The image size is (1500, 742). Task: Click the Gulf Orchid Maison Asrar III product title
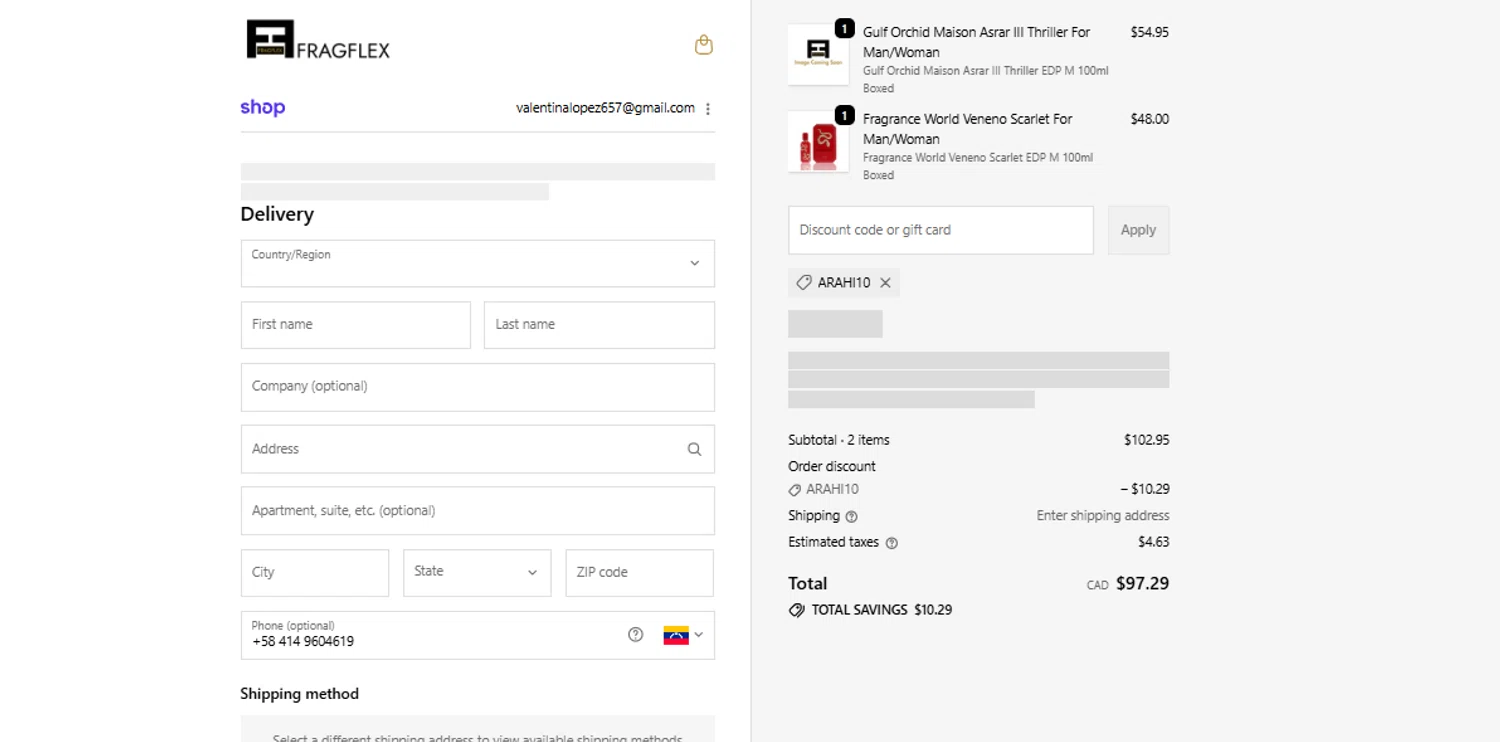click(976, 42)
